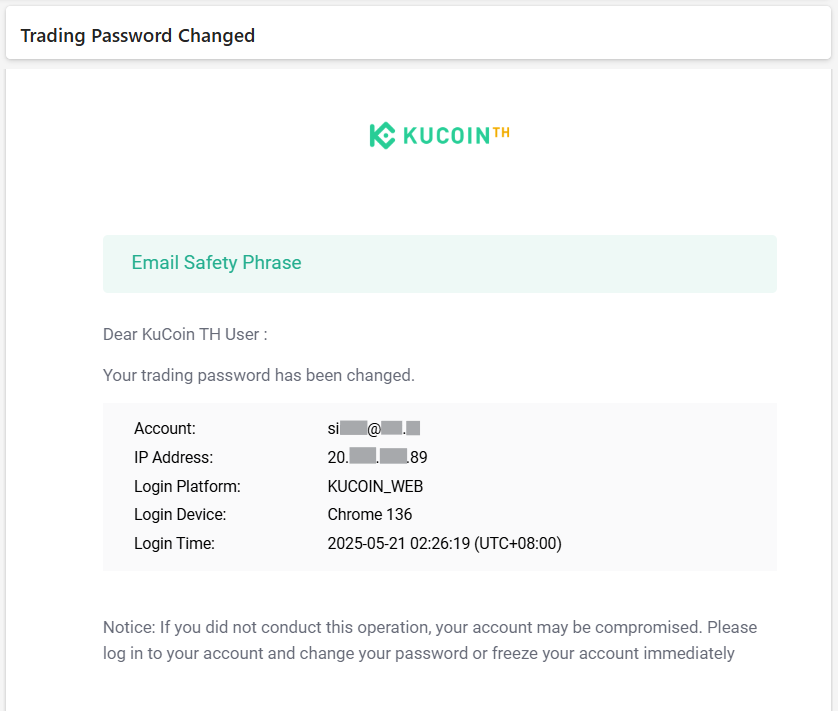Click the Login Time label
Screen dimensions: 838x711
(174, 544)
